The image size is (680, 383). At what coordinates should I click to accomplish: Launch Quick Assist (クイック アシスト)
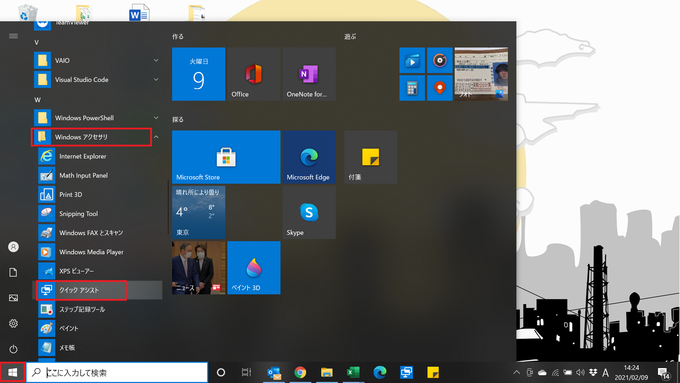(98, 290)
